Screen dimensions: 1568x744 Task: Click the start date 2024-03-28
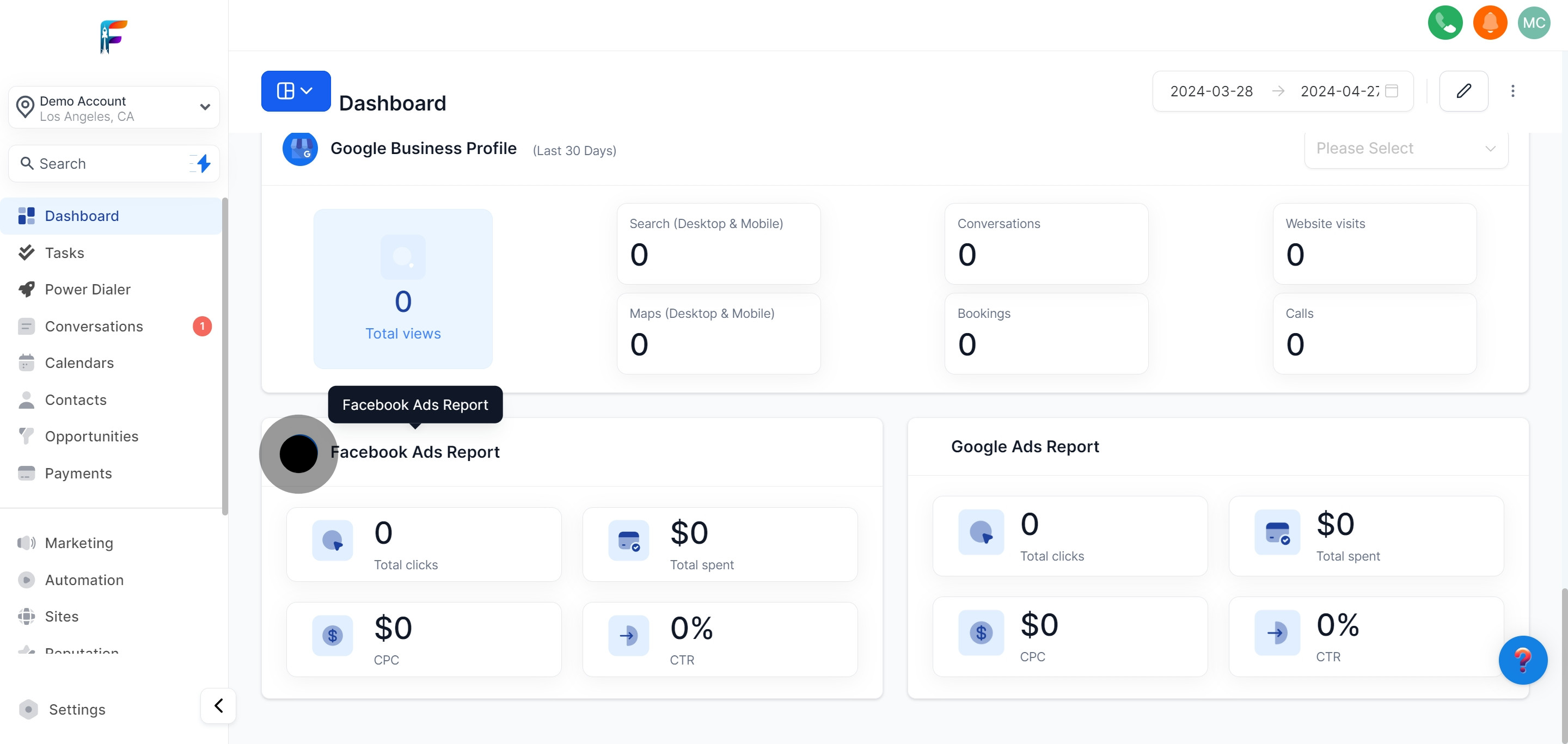point(1211,91)
